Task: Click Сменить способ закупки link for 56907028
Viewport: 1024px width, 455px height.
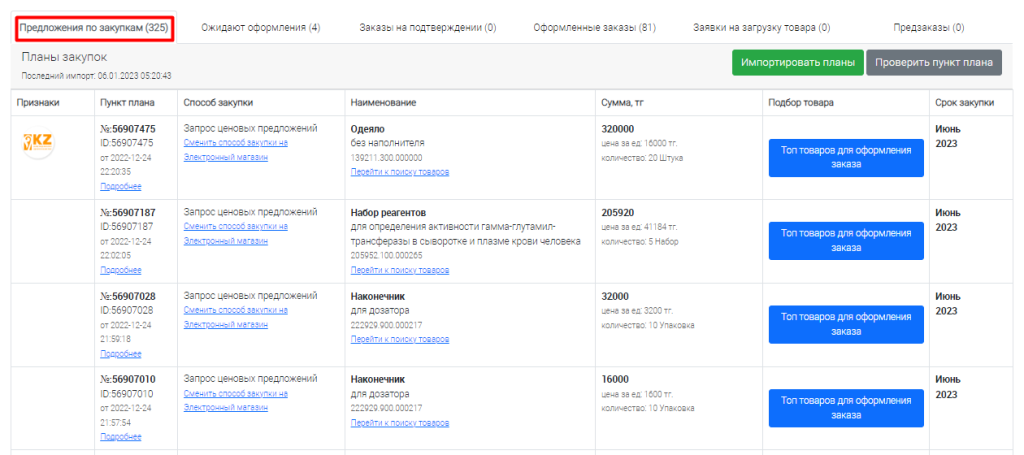Action: (236, 311)
